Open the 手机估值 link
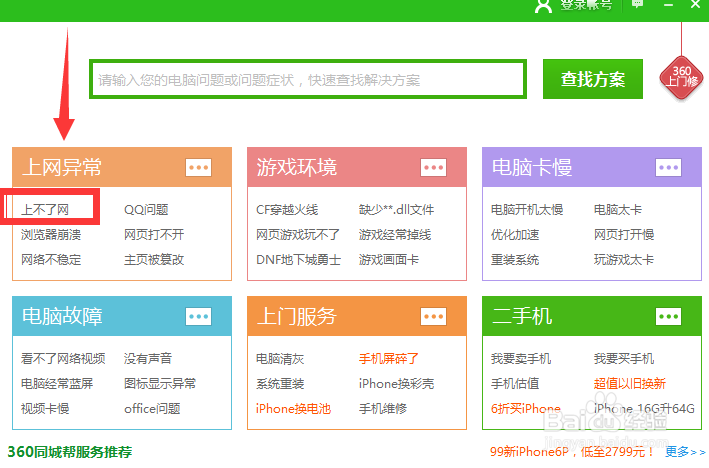The width and height of the screenshot is (709, 468). 515,383
